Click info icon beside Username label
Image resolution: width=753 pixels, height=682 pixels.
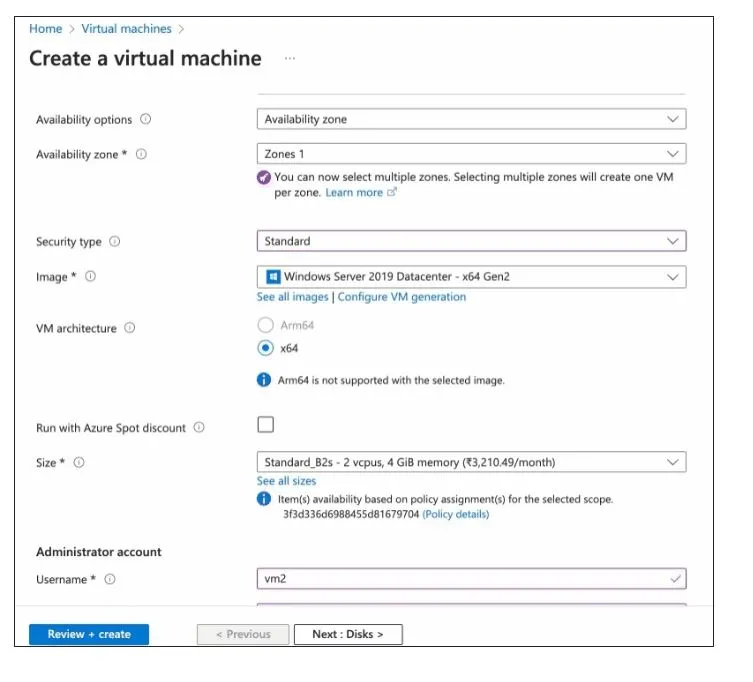(x=110, y=579)
